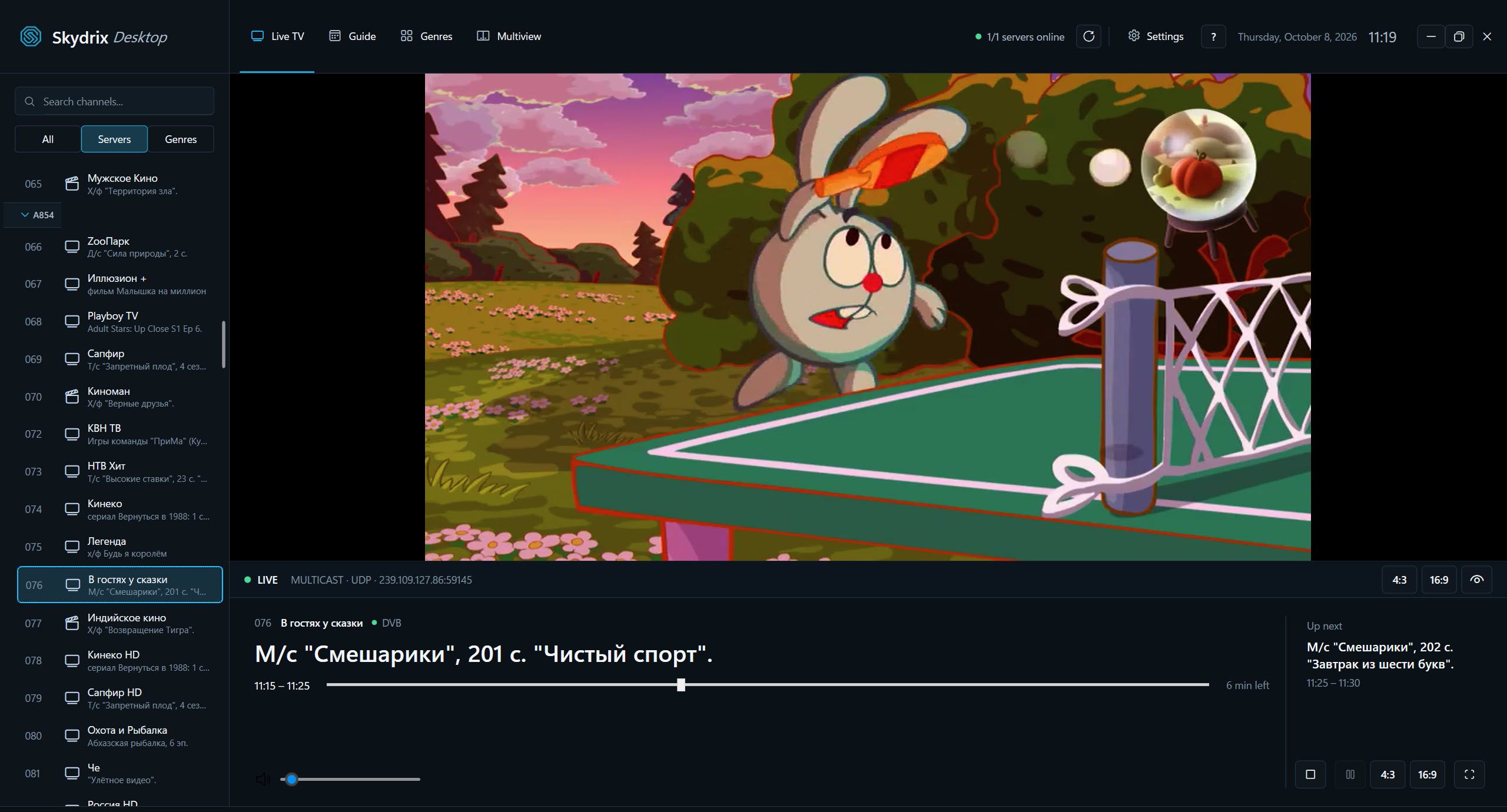Select channel 075 Легенда
The width and height of the screenshot is (1507, 812).
[x=120, y=547]
